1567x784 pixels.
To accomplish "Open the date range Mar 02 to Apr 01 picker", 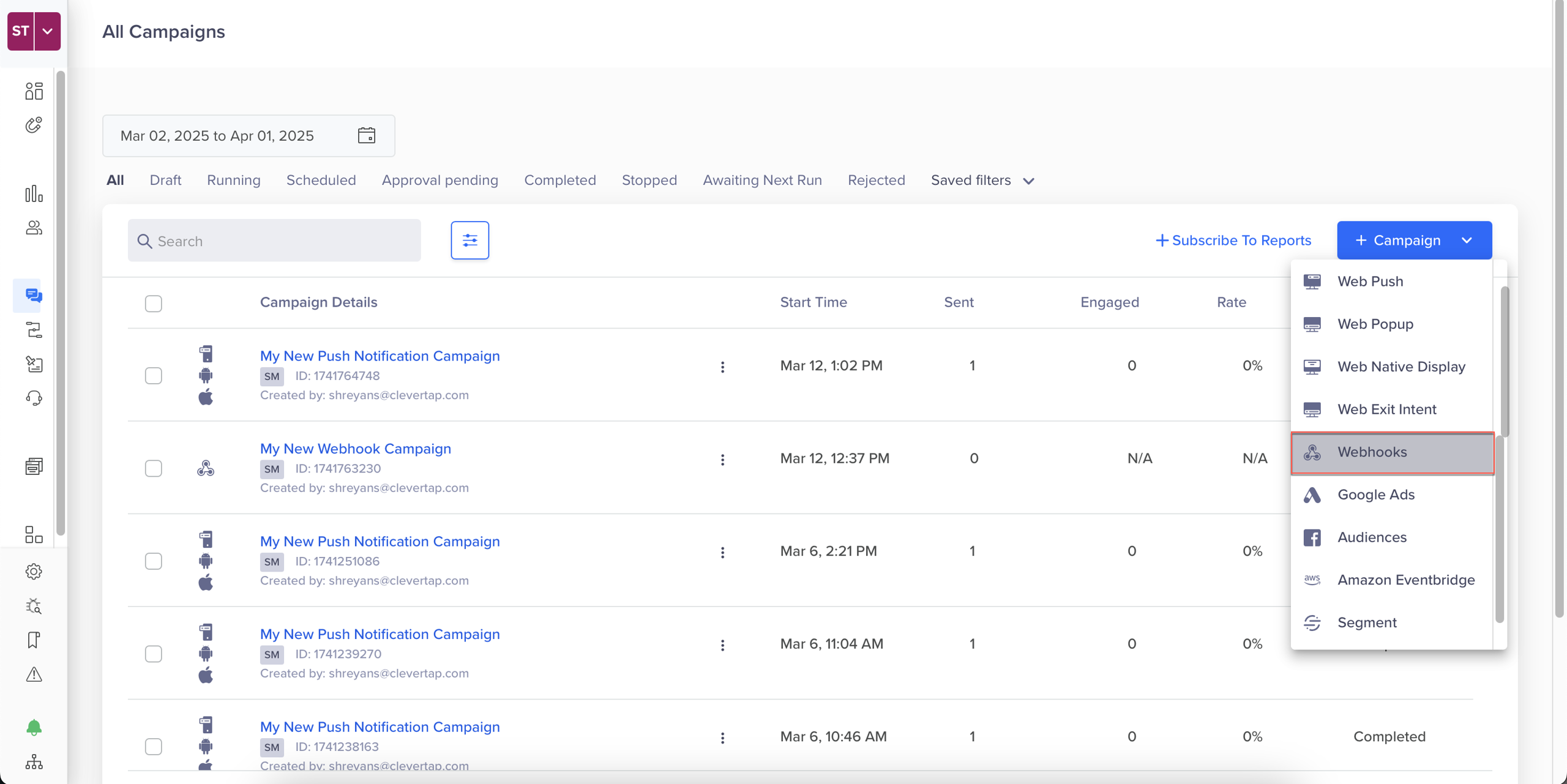I will [x=249, y=135].
